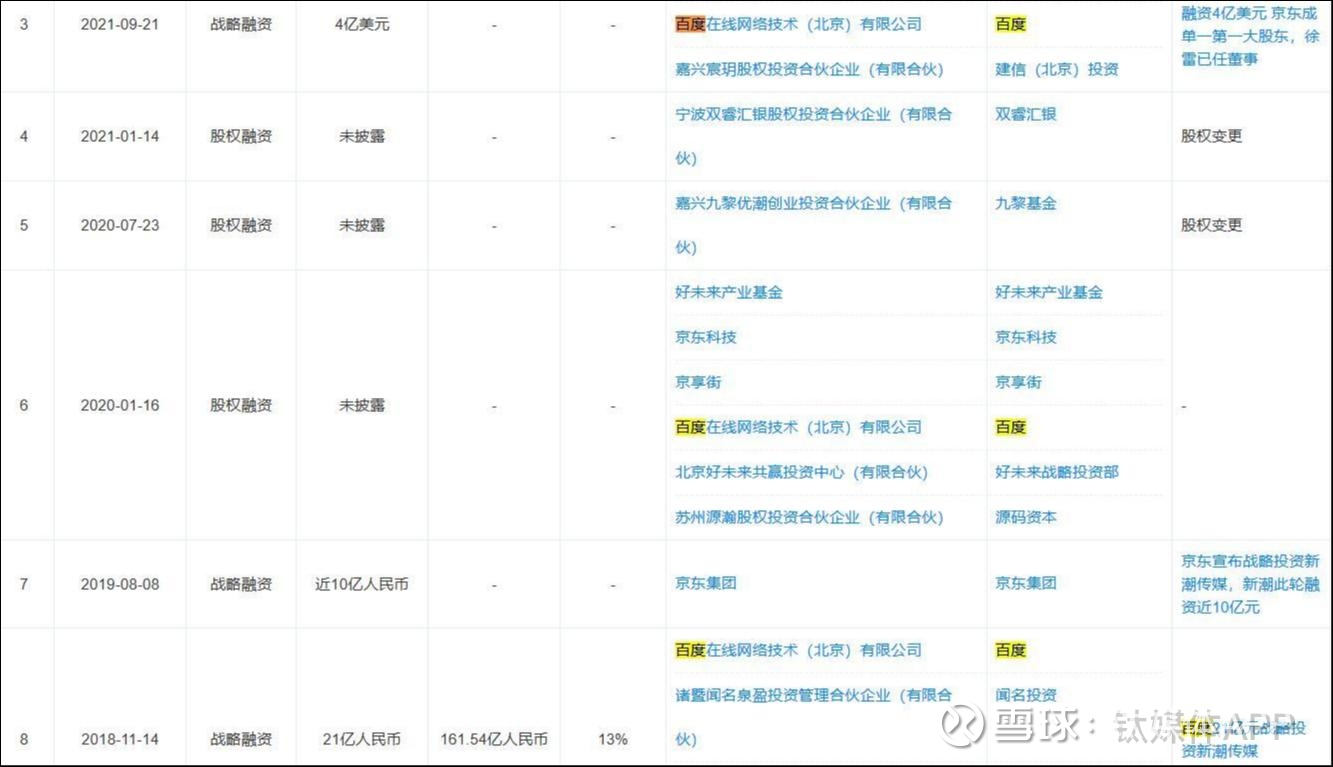Click 百度在线网络技术 investor link in the 2021-09-21 row

pyautogui.click(x=798, y=24)
